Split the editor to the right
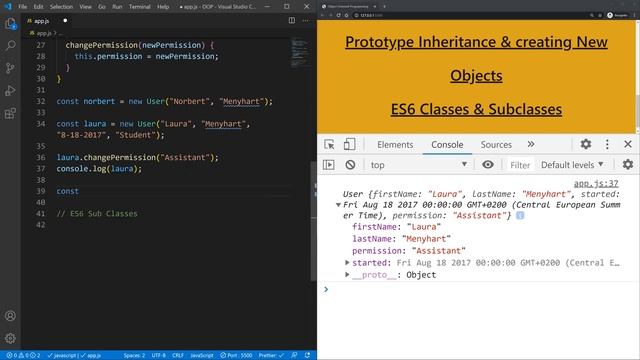This screenshot has height=360, width=640. click(291, 20)
